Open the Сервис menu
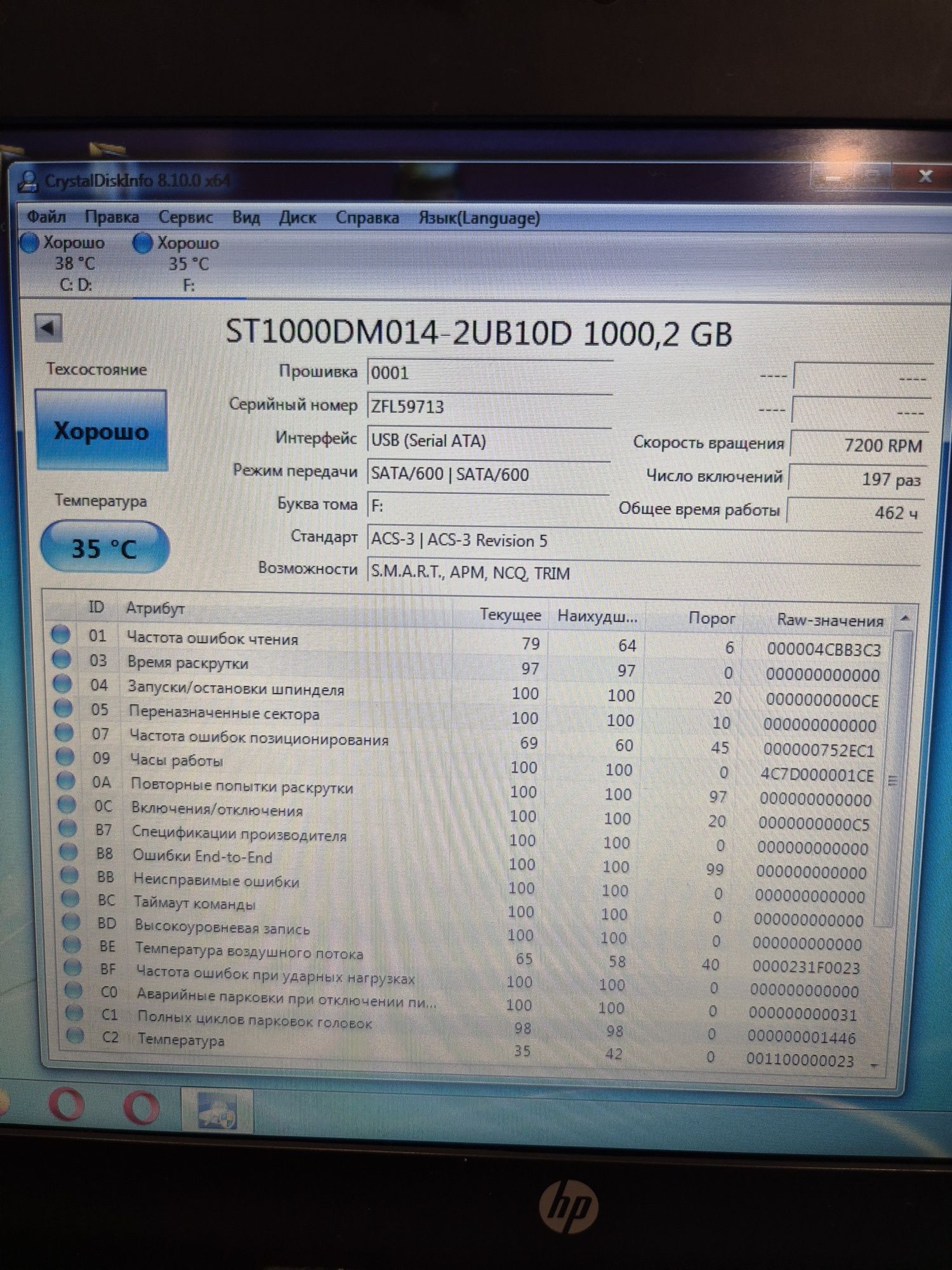The height and width of the screenshot is (1270, 952). (x=185, y=218)
